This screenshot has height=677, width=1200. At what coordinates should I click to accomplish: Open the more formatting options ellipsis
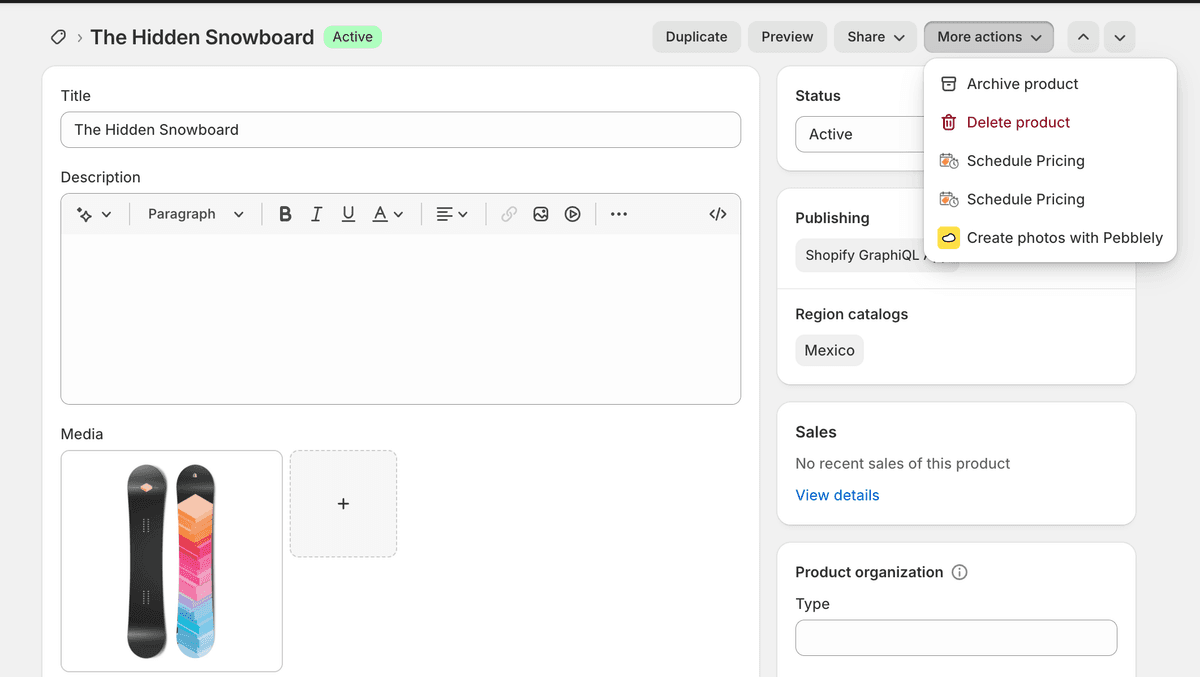(619, 214)
